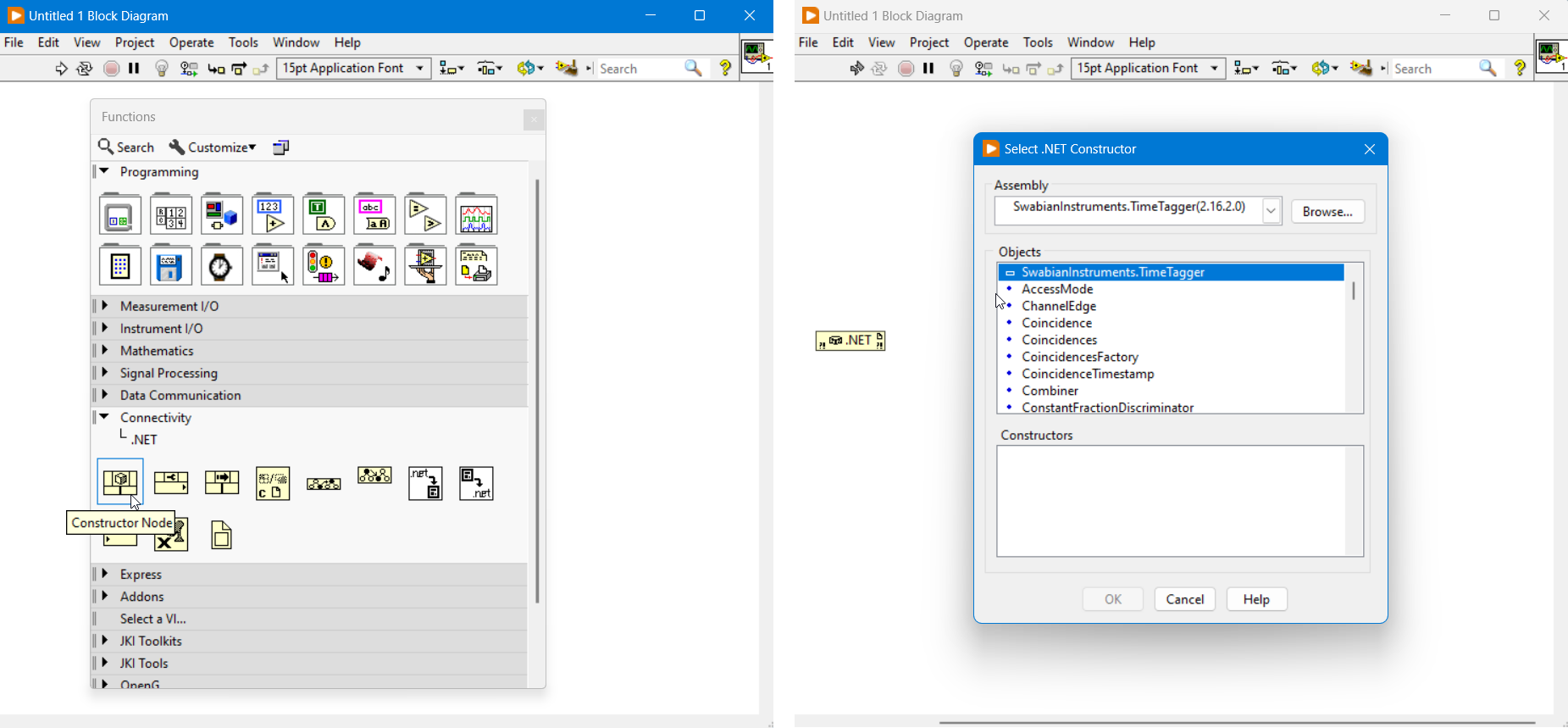Open the Window menu in the left window
This screenshot has width=1568, height=728.
[x=296, y=42]
